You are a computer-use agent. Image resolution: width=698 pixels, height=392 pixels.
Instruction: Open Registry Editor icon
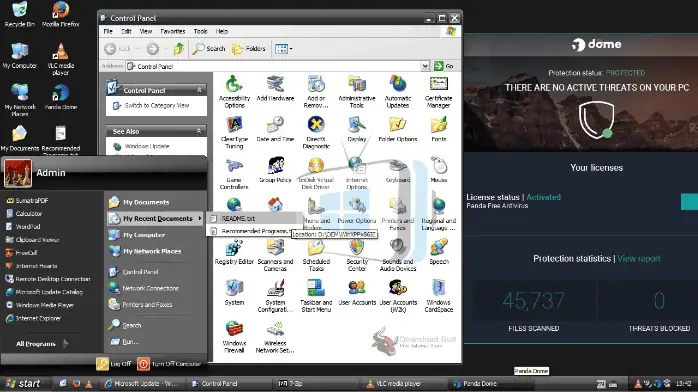[234, 252]
